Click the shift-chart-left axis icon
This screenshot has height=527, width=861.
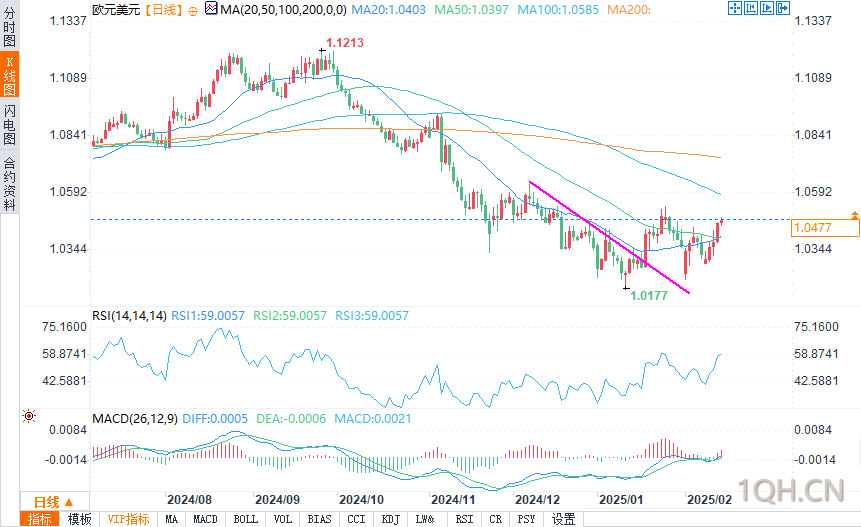click(x=751, y=8)
